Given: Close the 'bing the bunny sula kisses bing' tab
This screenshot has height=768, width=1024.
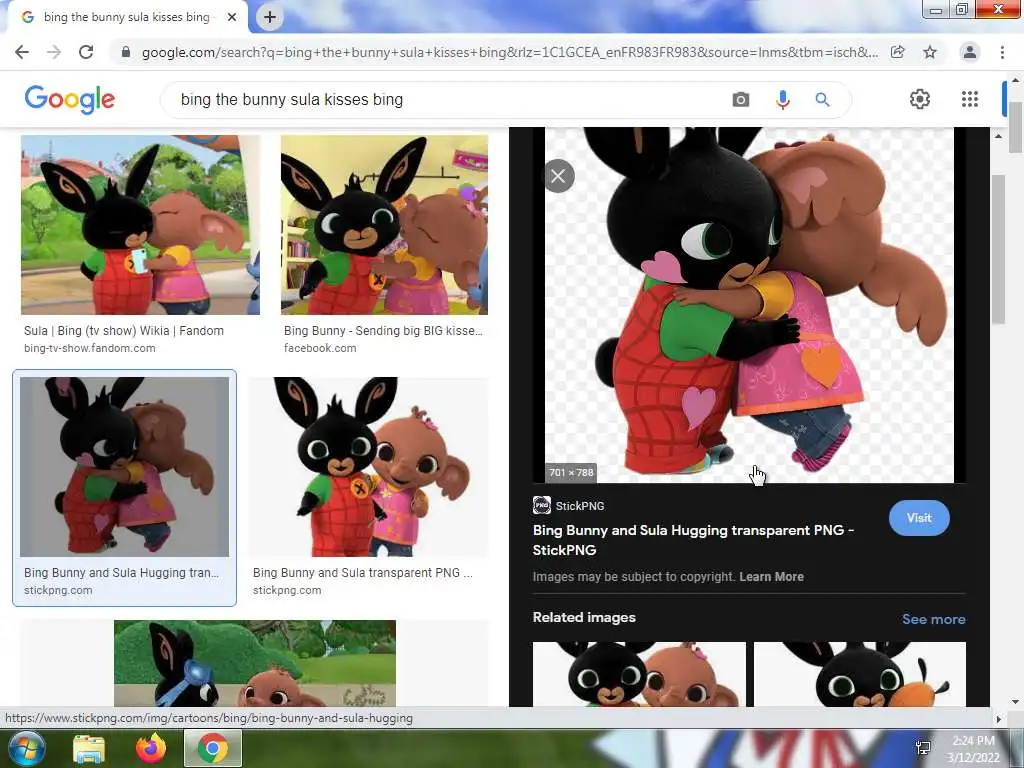Looking at the screenshot, I should coord(232,18).
